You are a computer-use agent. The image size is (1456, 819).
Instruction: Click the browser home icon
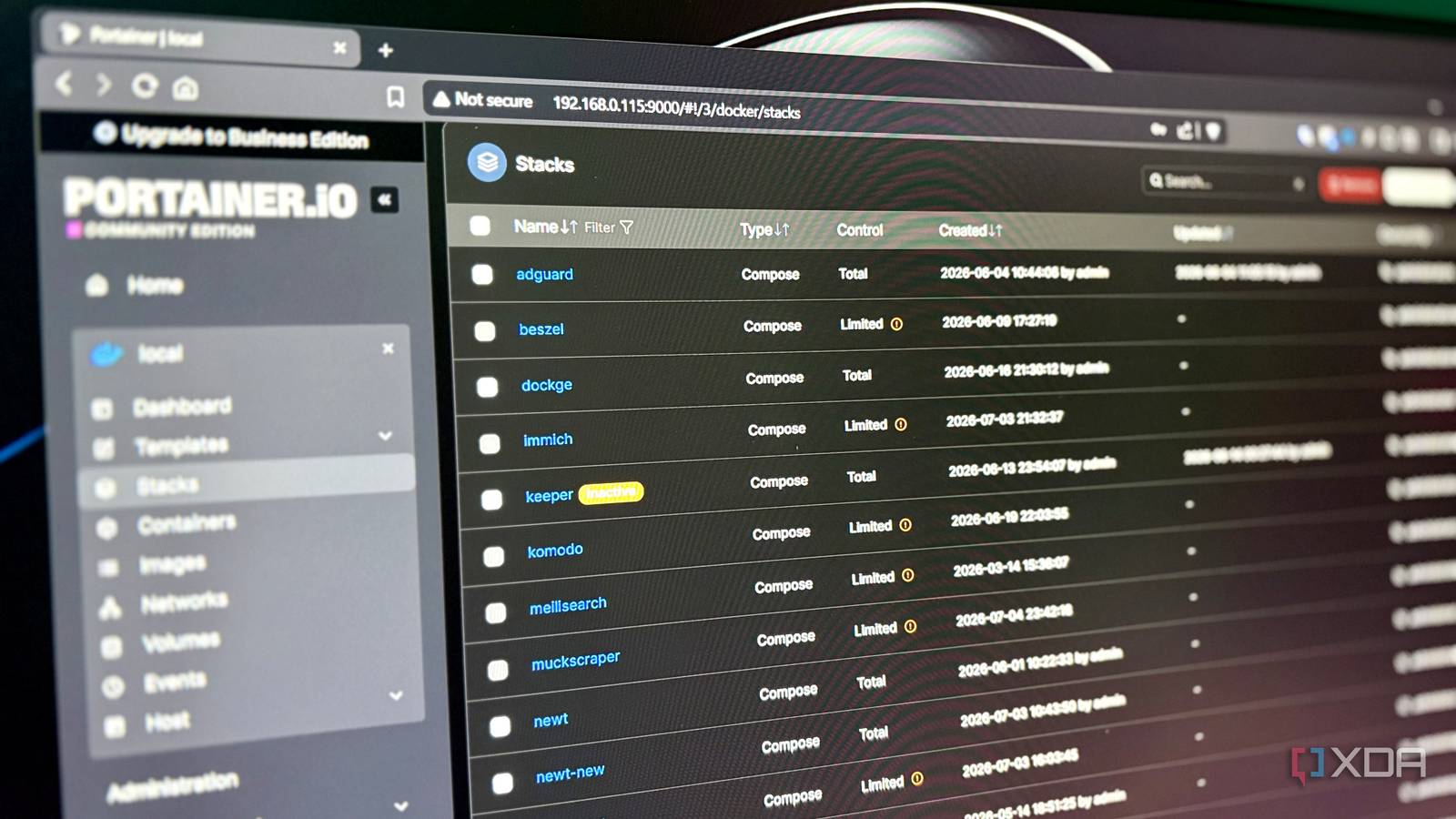click(x=186, y=88)
